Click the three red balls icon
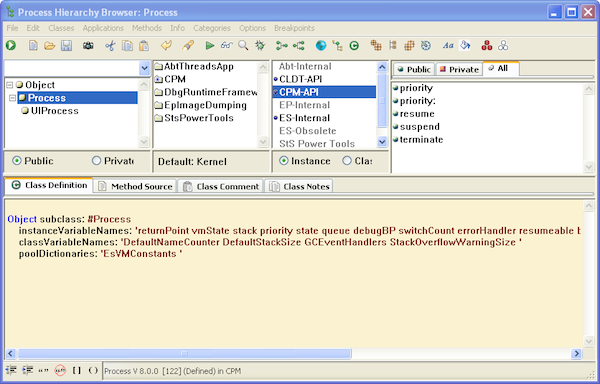 click(x=487, y=46)
